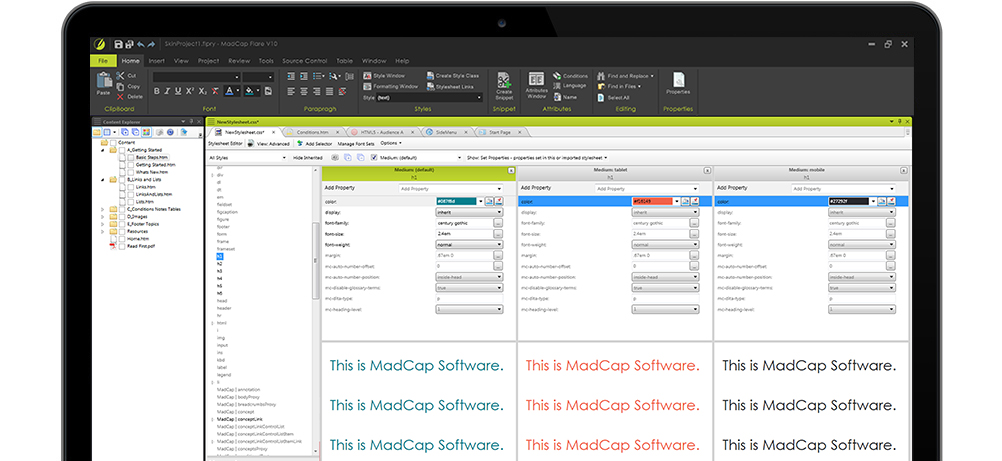Check the Whats New.htm checkbox

coord(131,172)
